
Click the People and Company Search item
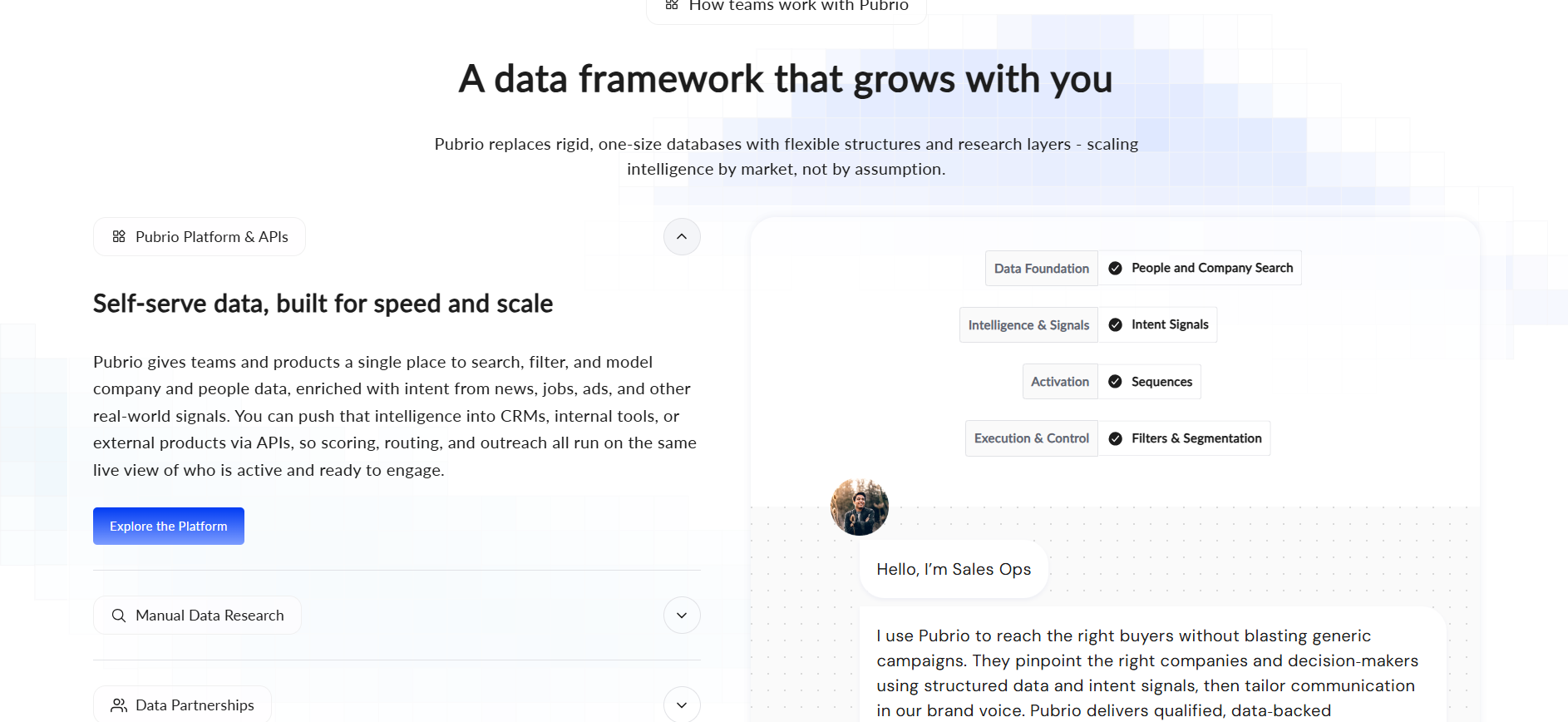click(x=1200, y=268)
